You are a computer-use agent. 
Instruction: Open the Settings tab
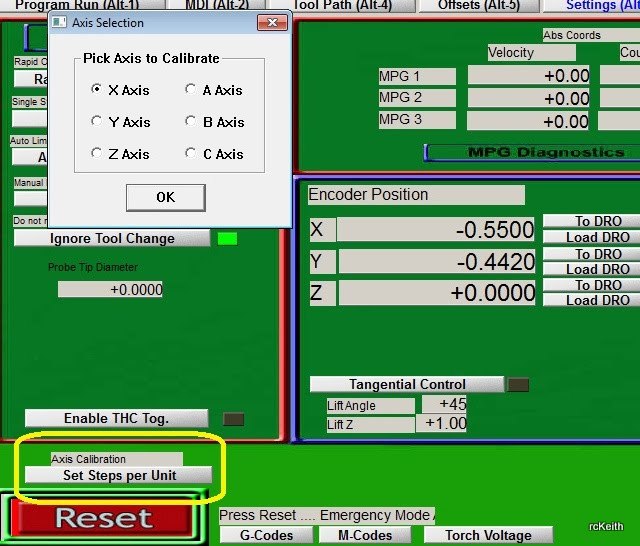600,5
